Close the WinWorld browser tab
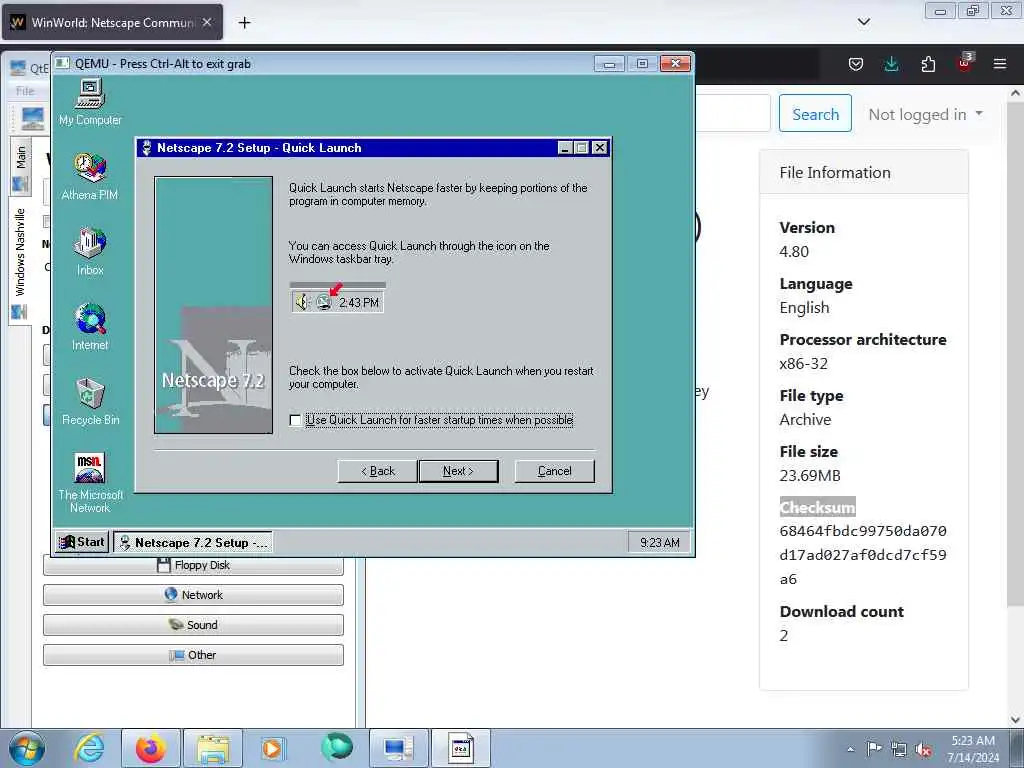The height and width of the screenshot is (768, 1024). pos(206,22)
